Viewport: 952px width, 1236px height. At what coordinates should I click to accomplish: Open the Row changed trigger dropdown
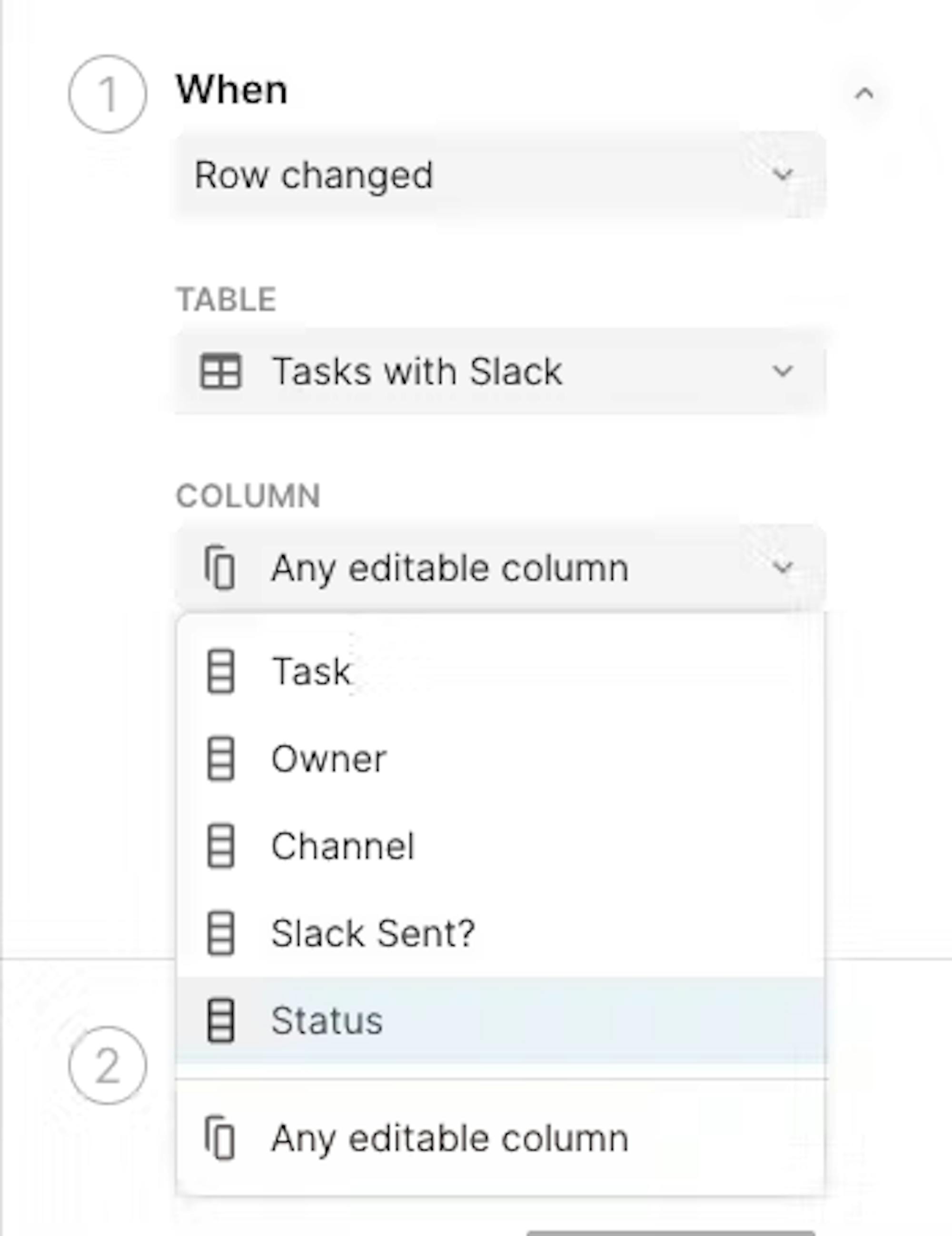pos(500,174)
